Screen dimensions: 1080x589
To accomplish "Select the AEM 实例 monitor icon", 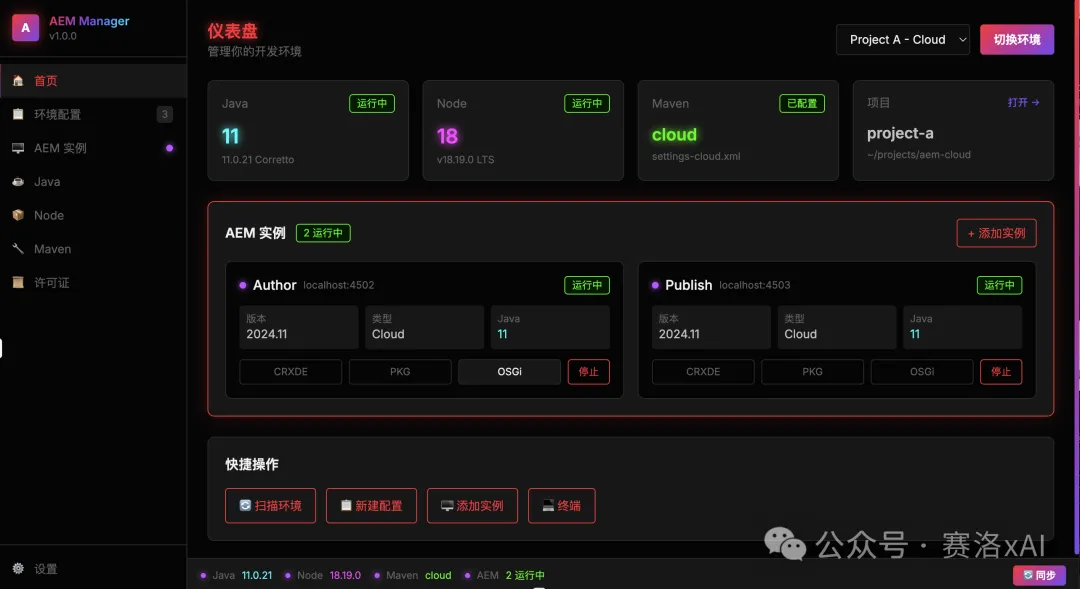I will point(18,148).
